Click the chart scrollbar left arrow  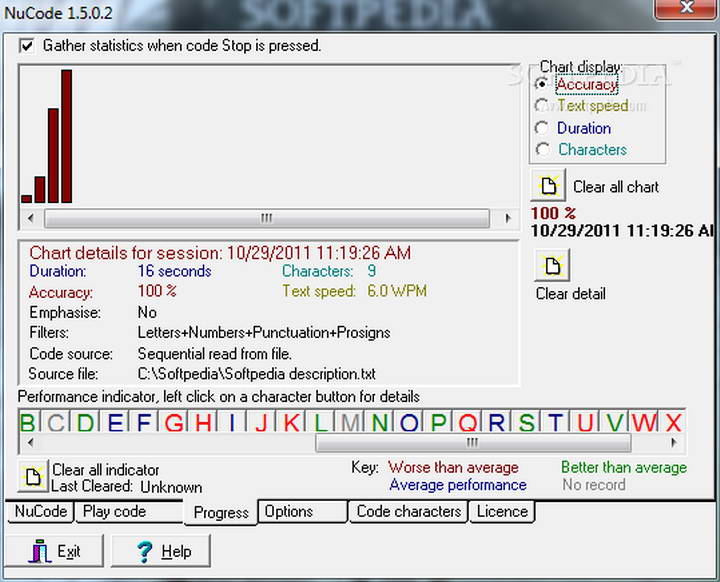[30, 218]
